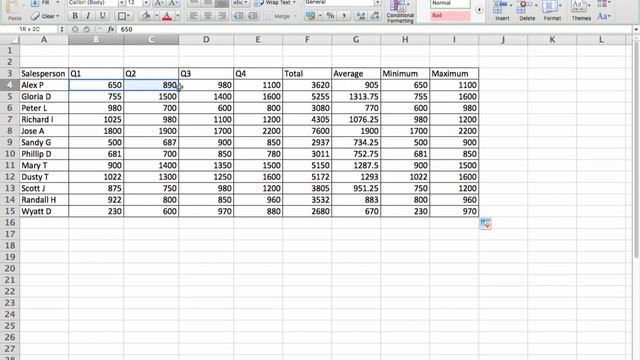Open the Format cells menu
Screen dimensions: 640x360
click(x=552, y=11)
